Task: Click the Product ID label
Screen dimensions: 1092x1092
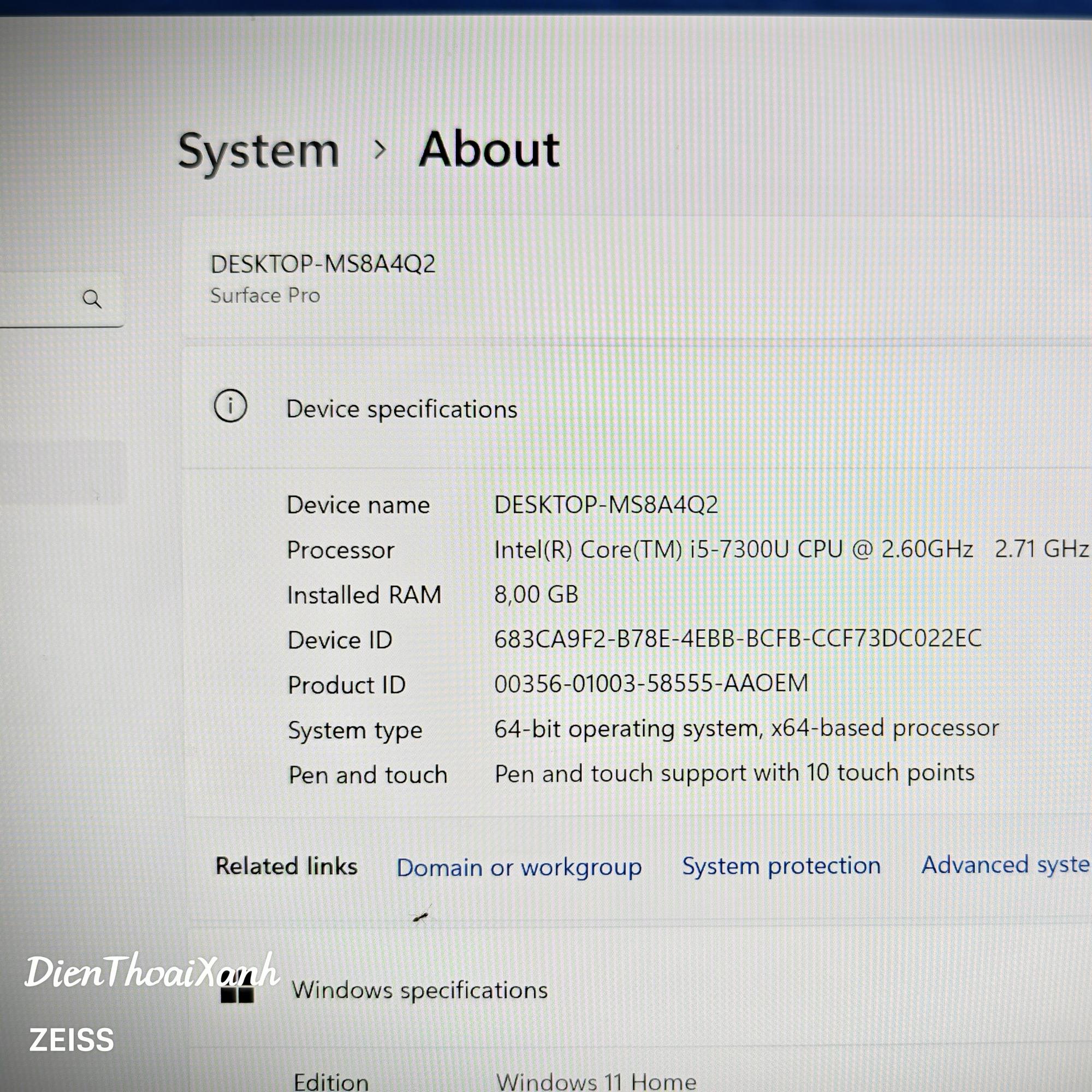Action: coord(347,685)
